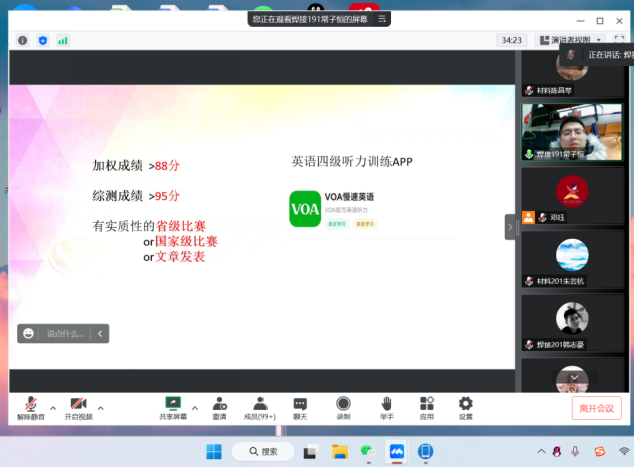Click 共享屏幕 (Share Screen) button
The height and width of the screenshot is (467, 634).
[x=174, y=406]
